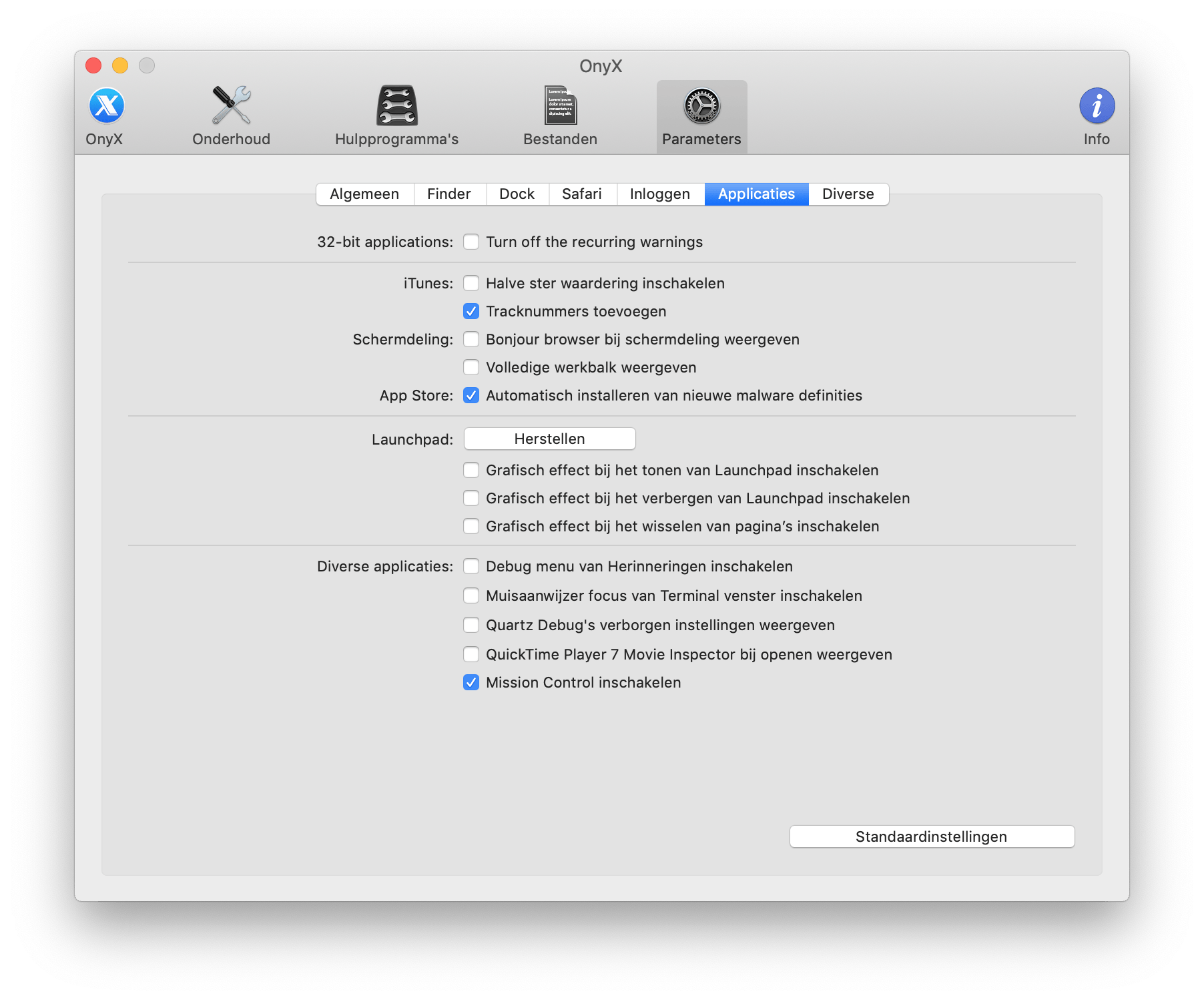Click the "App Store:" label
Screen dimensions: 1204x1000
pos(416,395)
